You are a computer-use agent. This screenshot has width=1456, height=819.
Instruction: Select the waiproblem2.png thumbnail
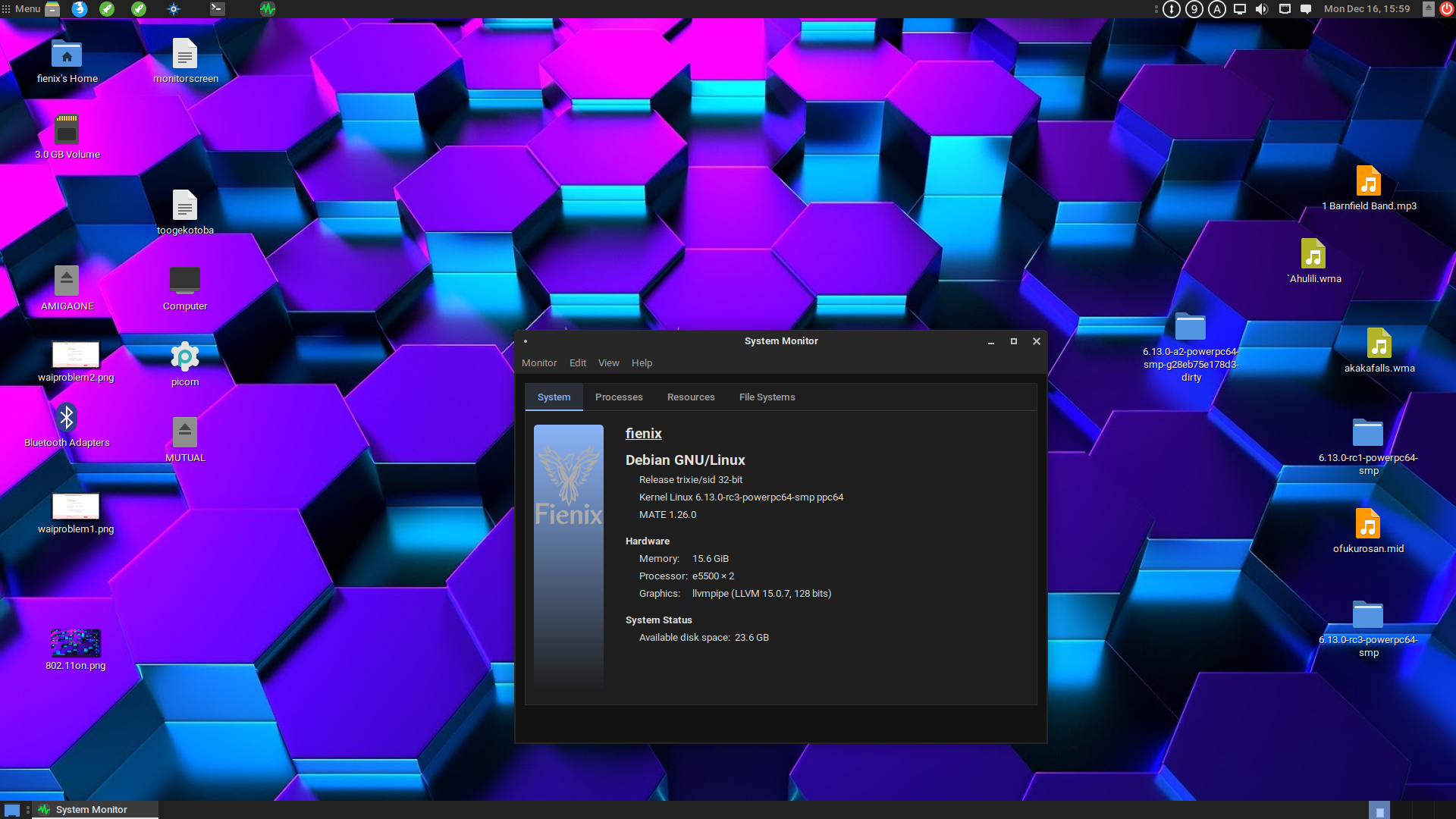pyautogui.click(x=76, y=354)
